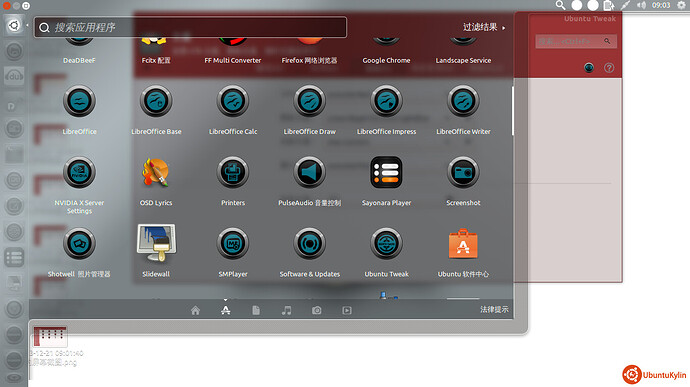Switch to the Applications lens
This screenshot has height=387, width=690.
pos(226,310)
